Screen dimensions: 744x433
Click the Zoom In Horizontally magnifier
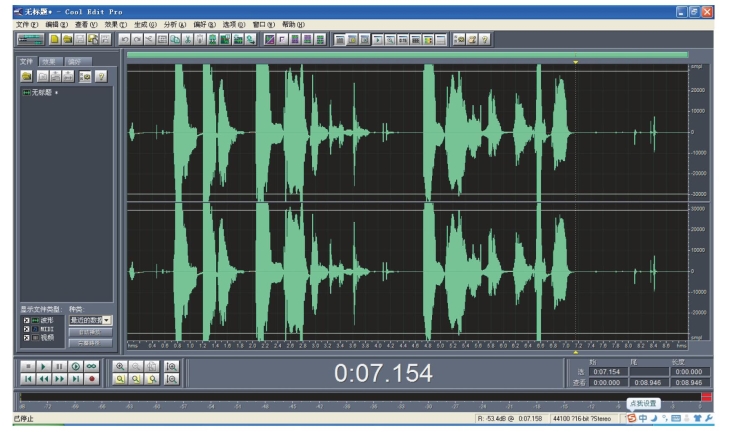pos(121,366)
